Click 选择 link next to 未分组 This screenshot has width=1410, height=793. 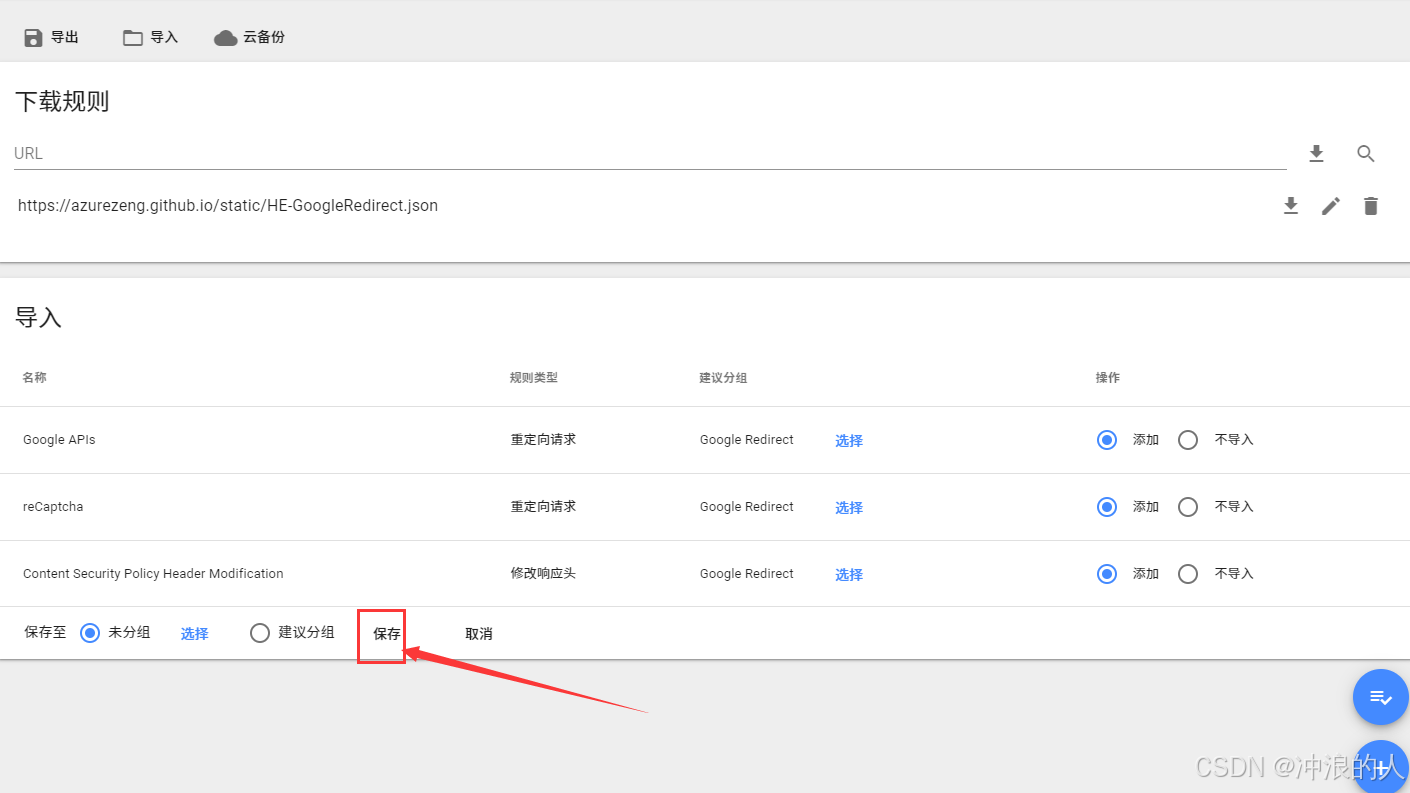[x=194, y=634]
